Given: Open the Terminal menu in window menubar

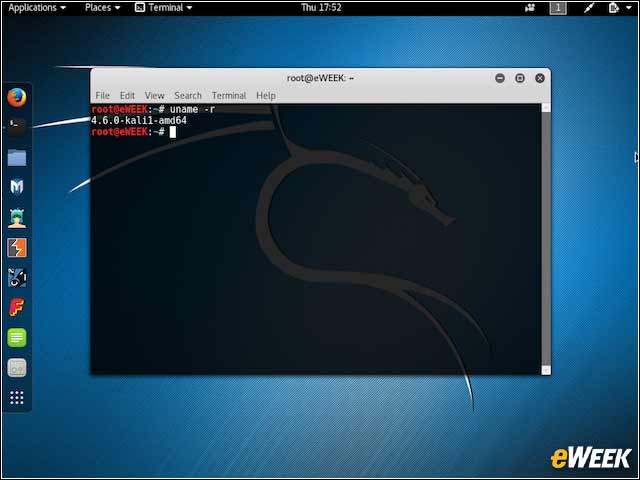Looking at the screenshot, I should click(229, 96).
